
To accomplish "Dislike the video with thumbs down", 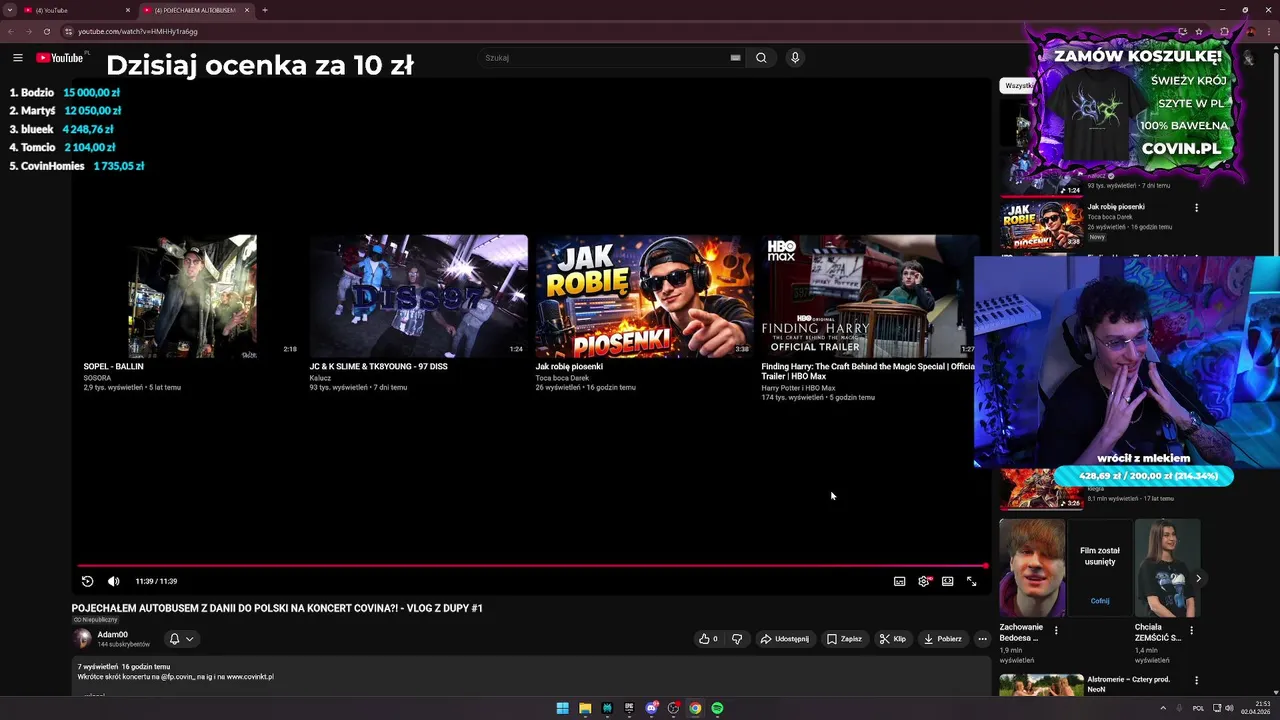I will point(737,639).
